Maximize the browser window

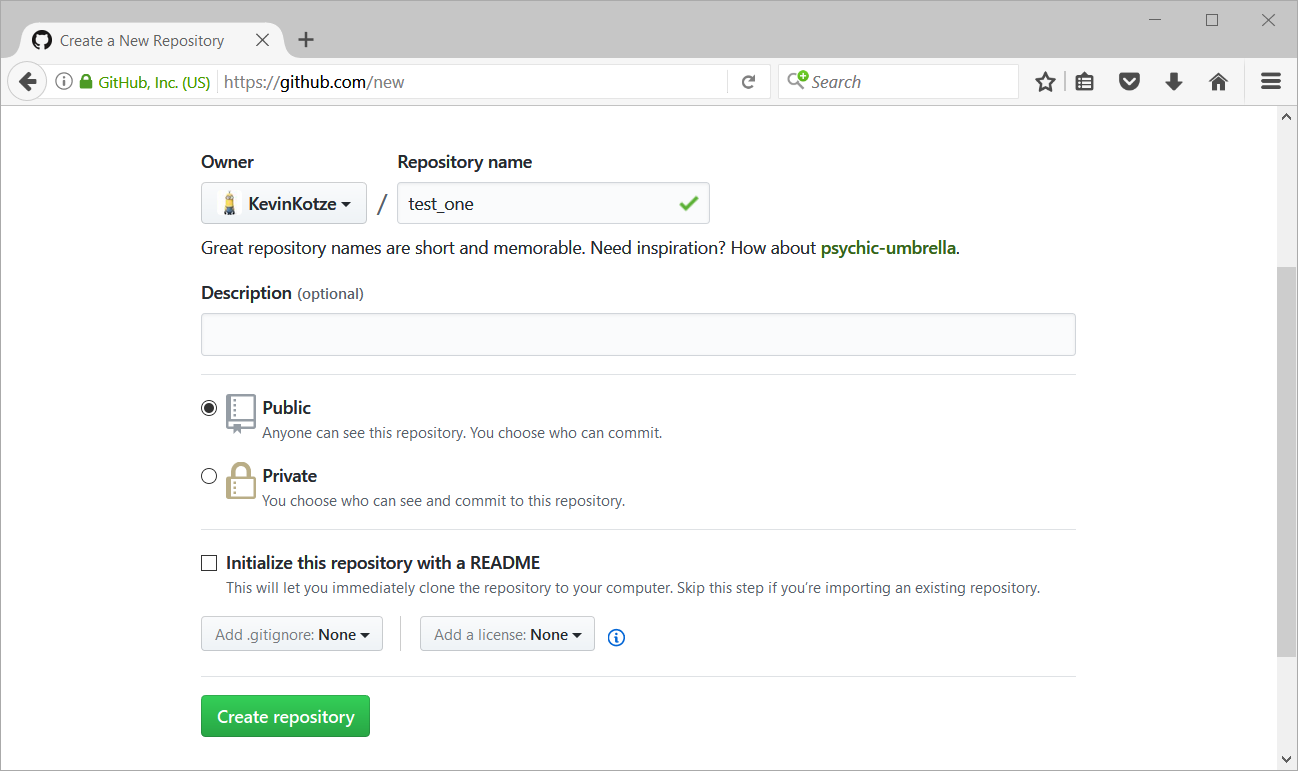1212,20
